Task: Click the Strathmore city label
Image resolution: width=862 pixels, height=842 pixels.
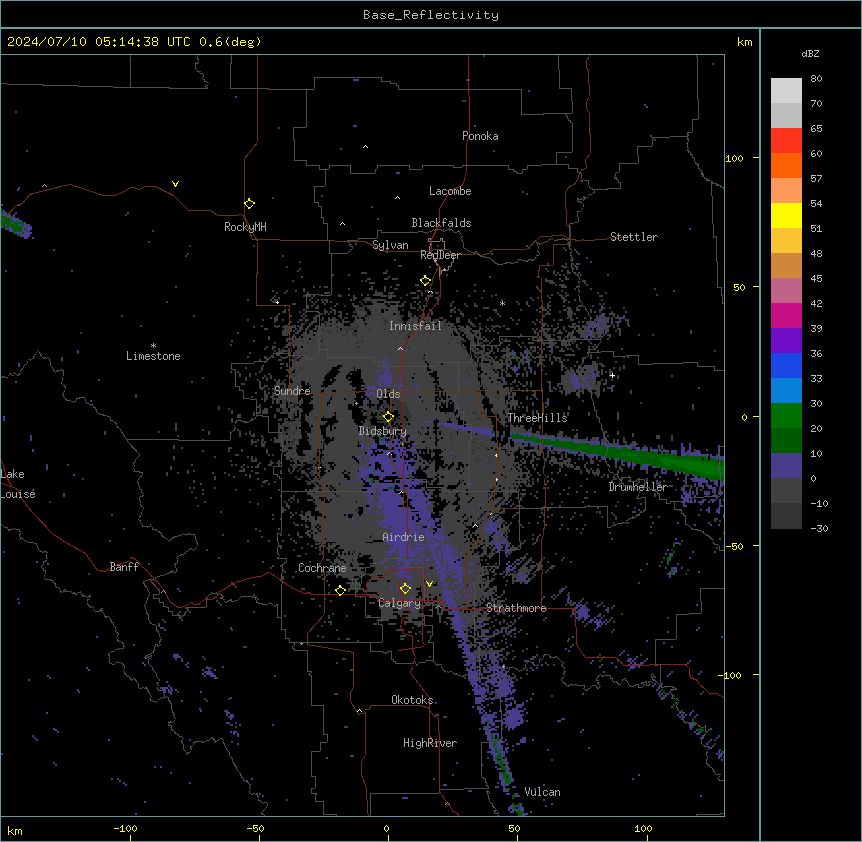Action: pyautogui.click(x=516, y=608)
